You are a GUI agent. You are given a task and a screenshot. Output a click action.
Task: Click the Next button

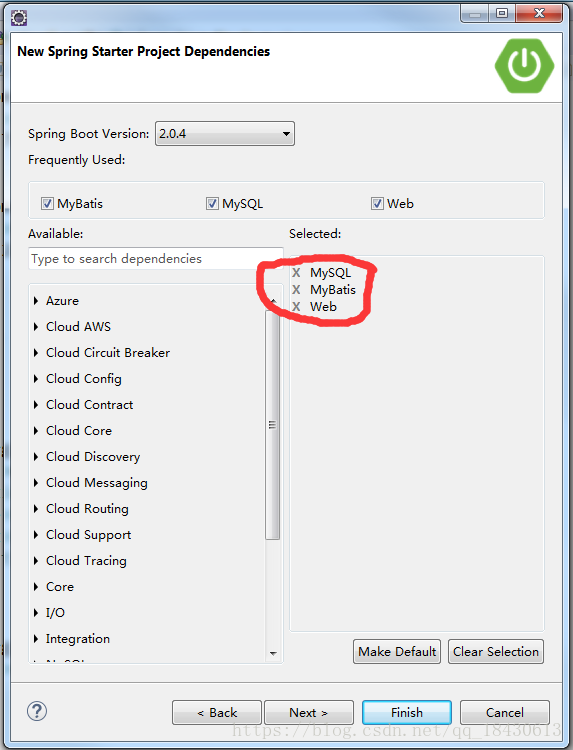(x=309, y=713)
